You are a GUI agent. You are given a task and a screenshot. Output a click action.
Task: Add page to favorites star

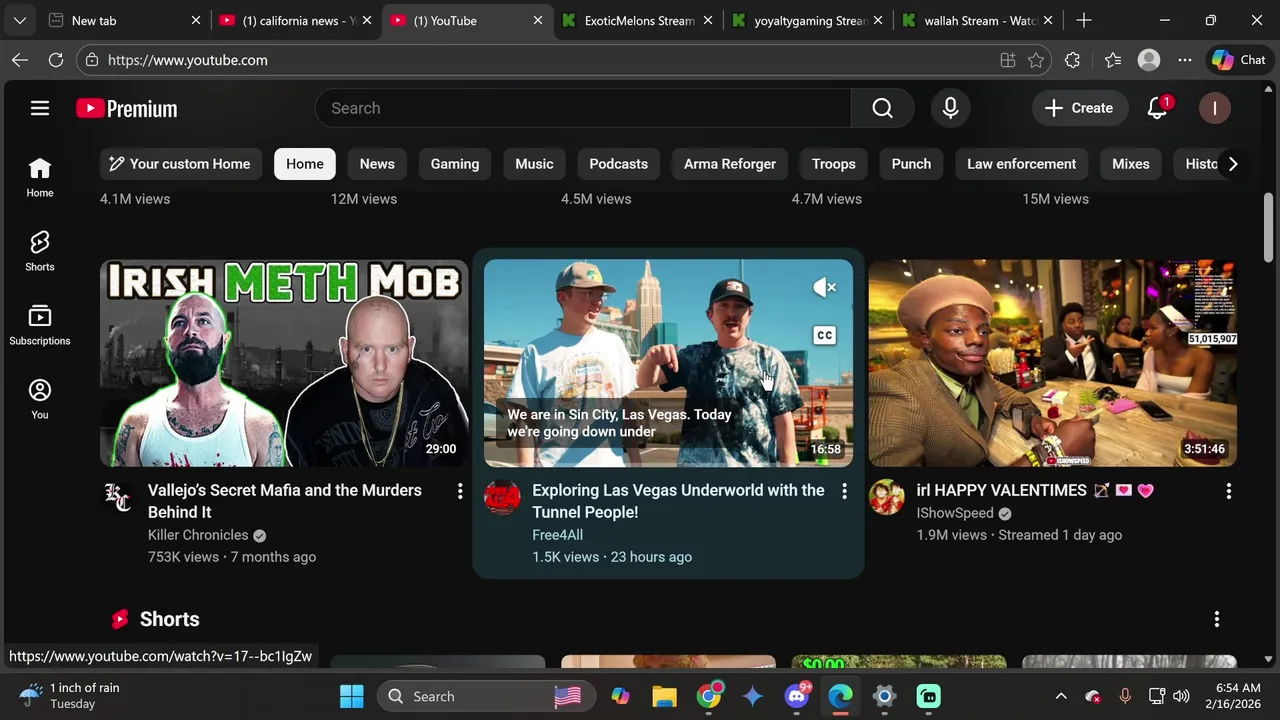(x=1036, y=60)
